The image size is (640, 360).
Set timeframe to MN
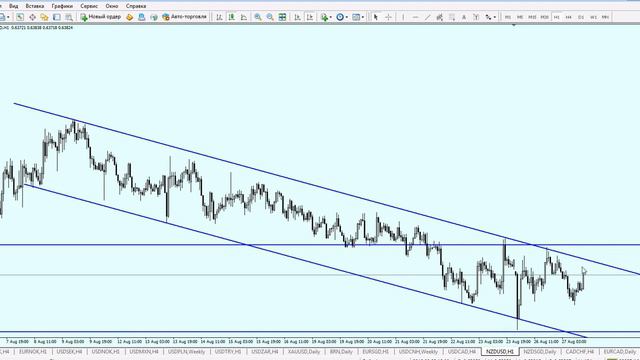coord(605,17)
